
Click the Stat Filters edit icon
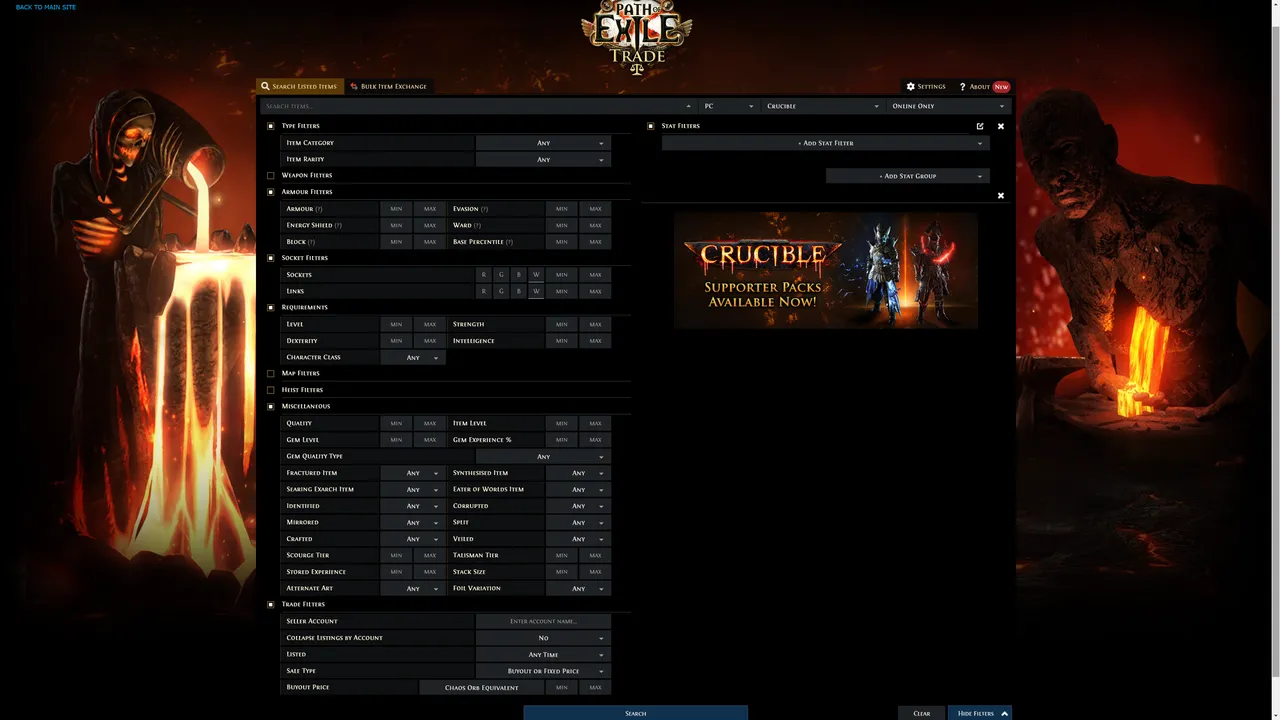980,126
